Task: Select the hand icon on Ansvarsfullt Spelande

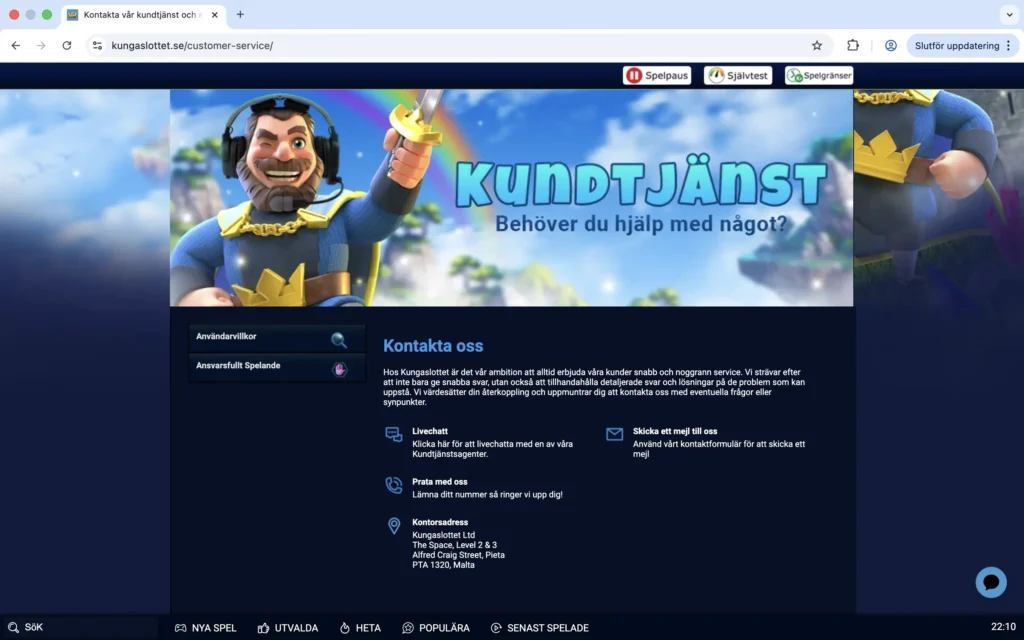Action: 339,370
